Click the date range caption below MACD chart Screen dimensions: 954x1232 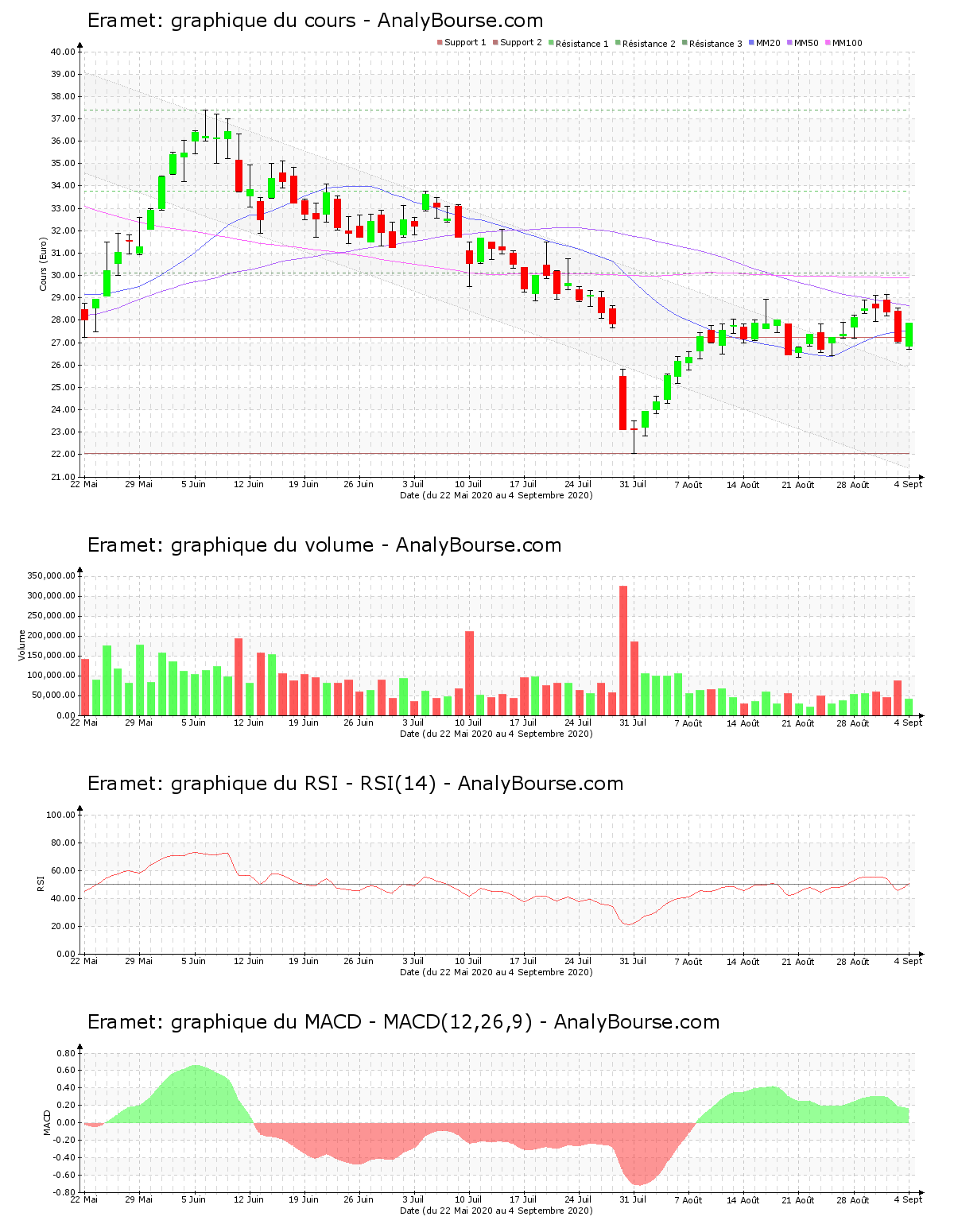(496, 1211)
